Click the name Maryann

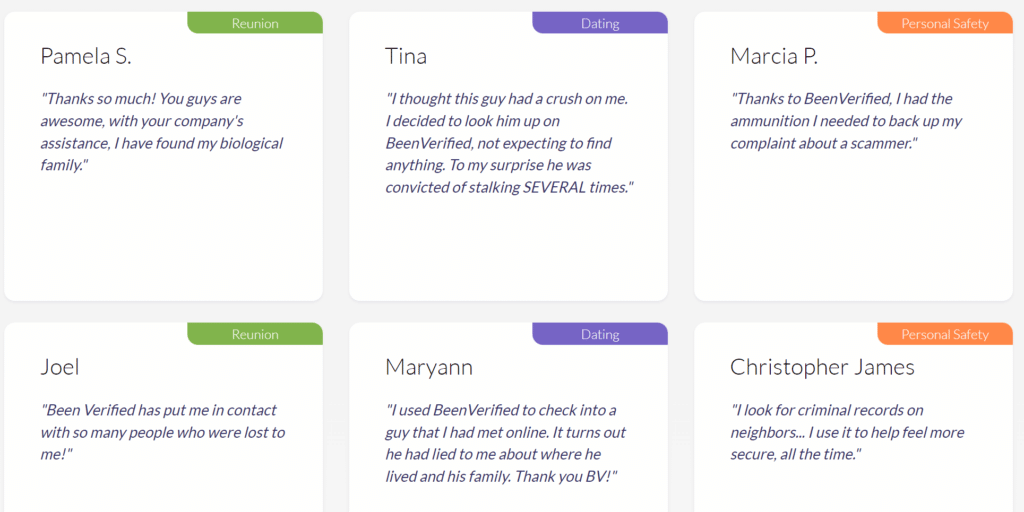click(x=428, y=368)
